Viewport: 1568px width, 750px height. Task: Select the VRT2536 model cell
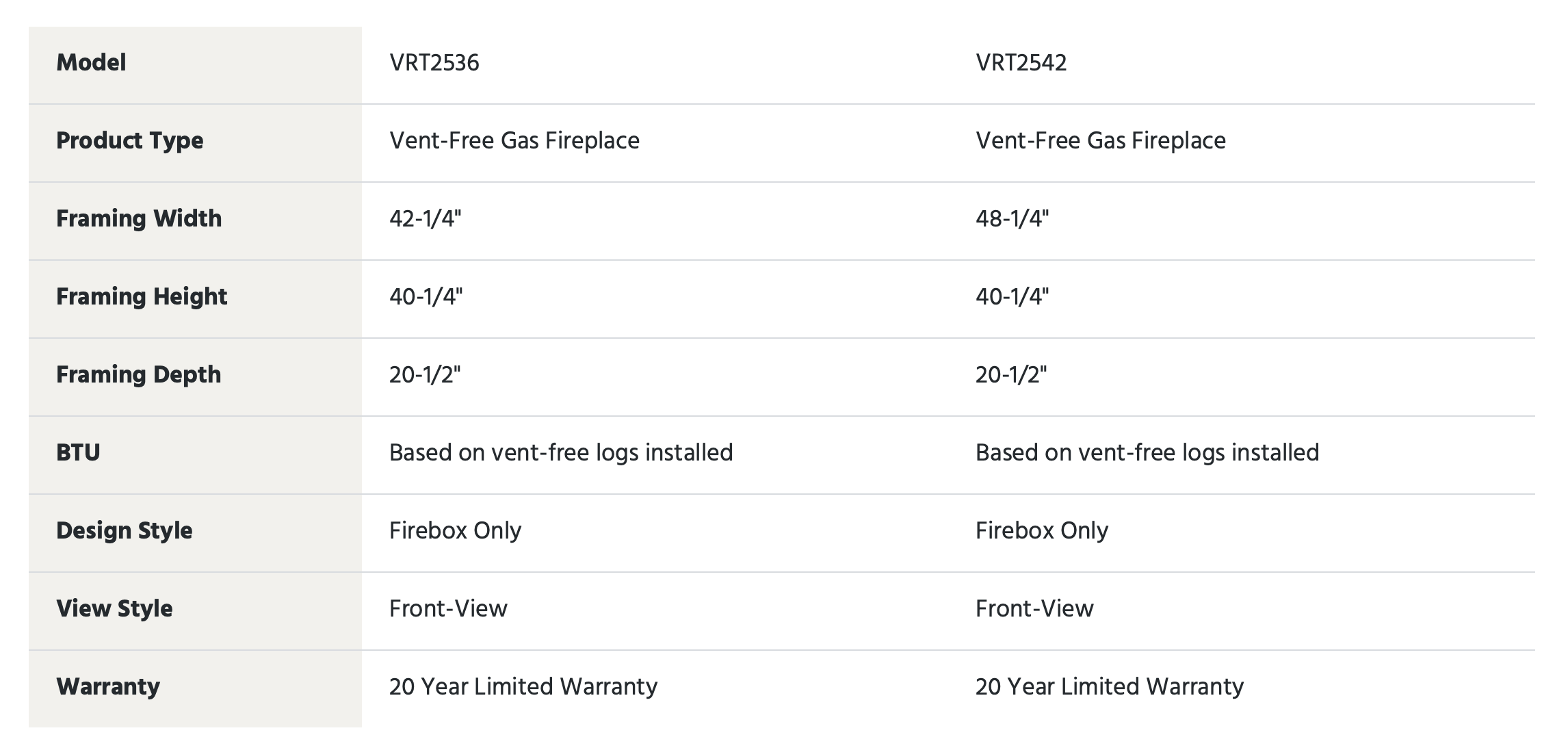click(434, 63)
